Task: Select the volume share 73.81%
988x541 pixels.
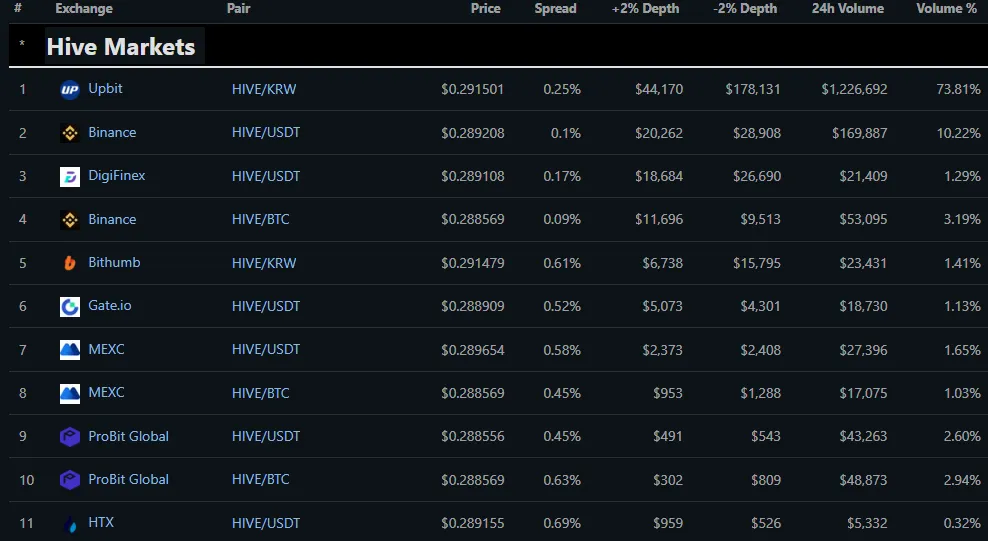Action: (958, 89)
